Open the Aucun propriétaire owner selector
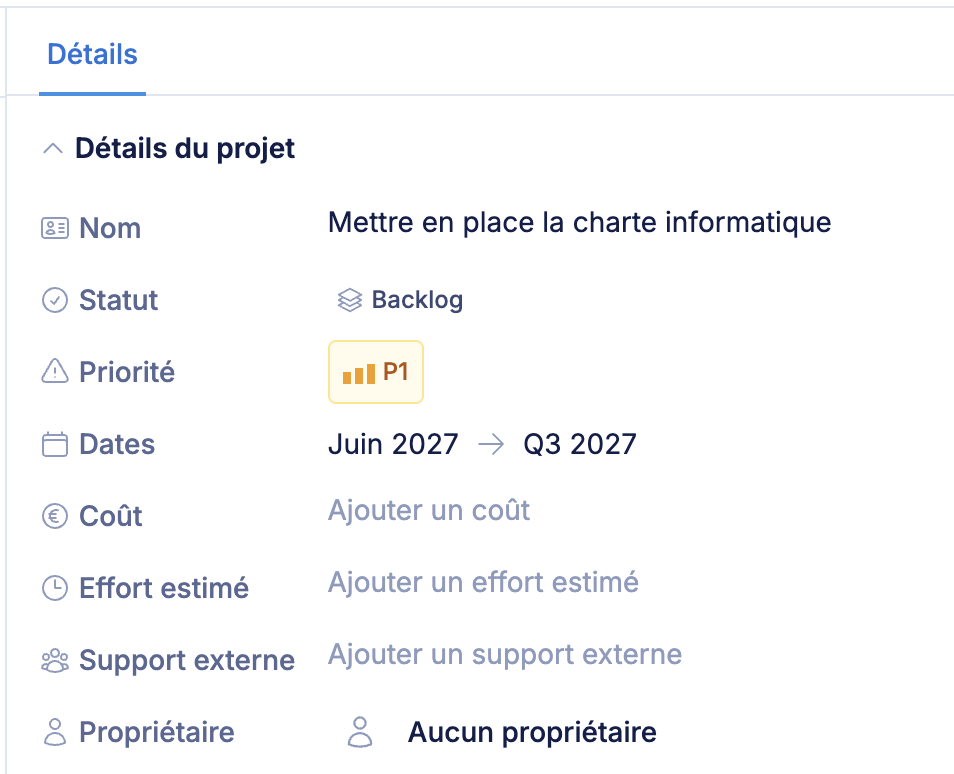954x774 pixels. click(x=531, y=732)
